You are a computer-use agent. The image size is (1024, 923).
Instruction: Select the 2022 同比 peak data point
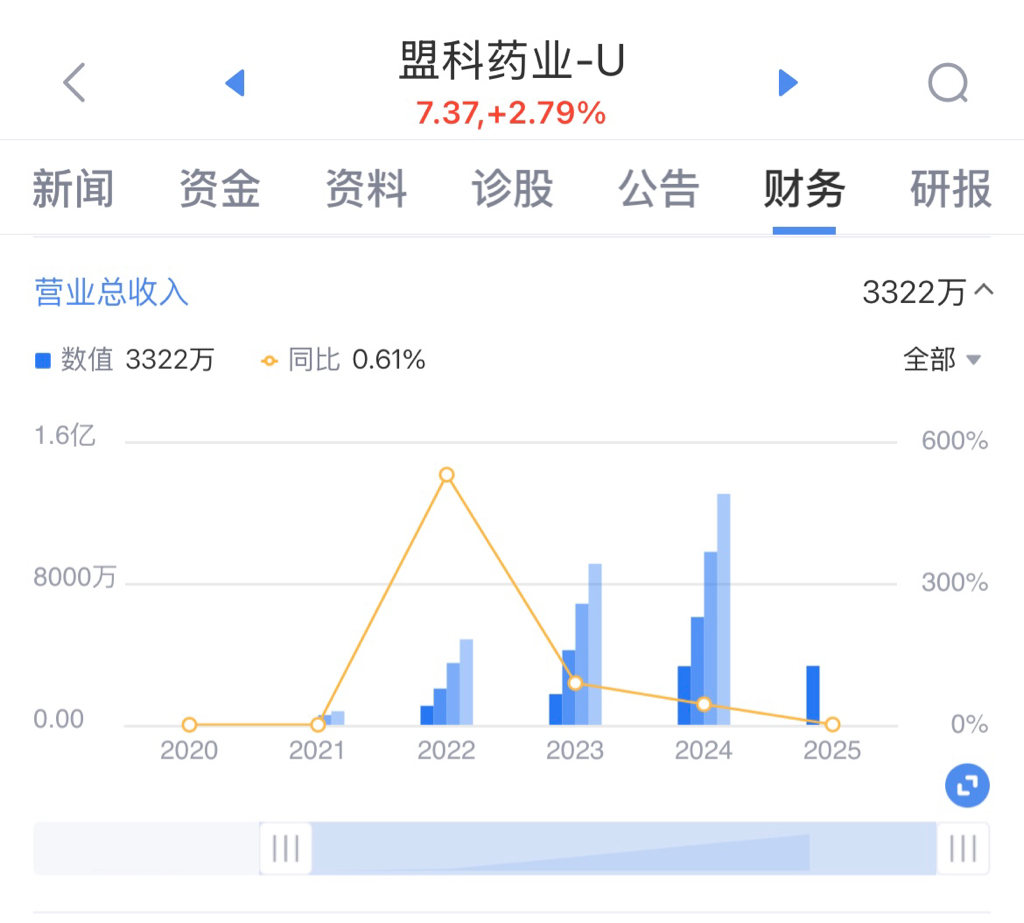point(447,475)
